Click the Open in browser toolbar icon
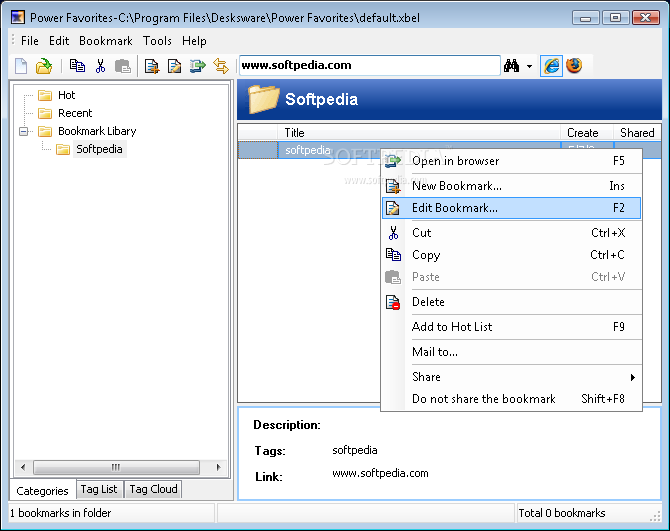The width and height of the screenshot is (670, 531). [x=197, y=66]
